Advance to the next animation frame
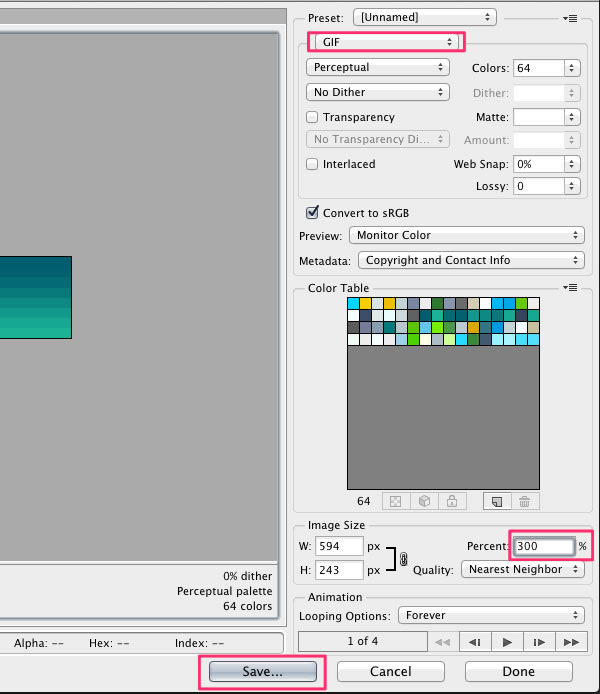The height and width of the screenshot is (694, 600). (x=539, y=642)
